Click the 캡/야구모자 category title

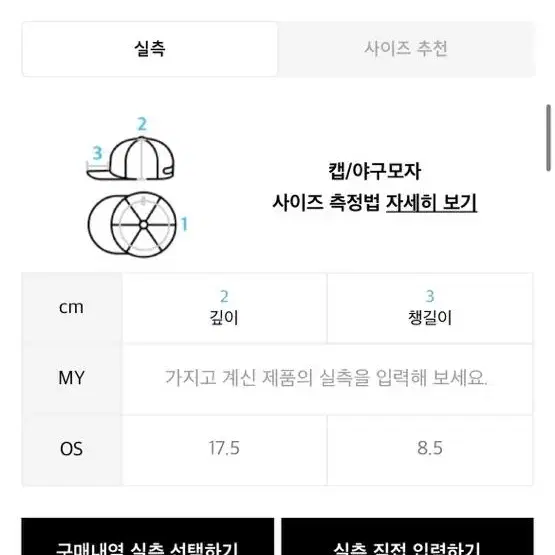tap(374, 171)
